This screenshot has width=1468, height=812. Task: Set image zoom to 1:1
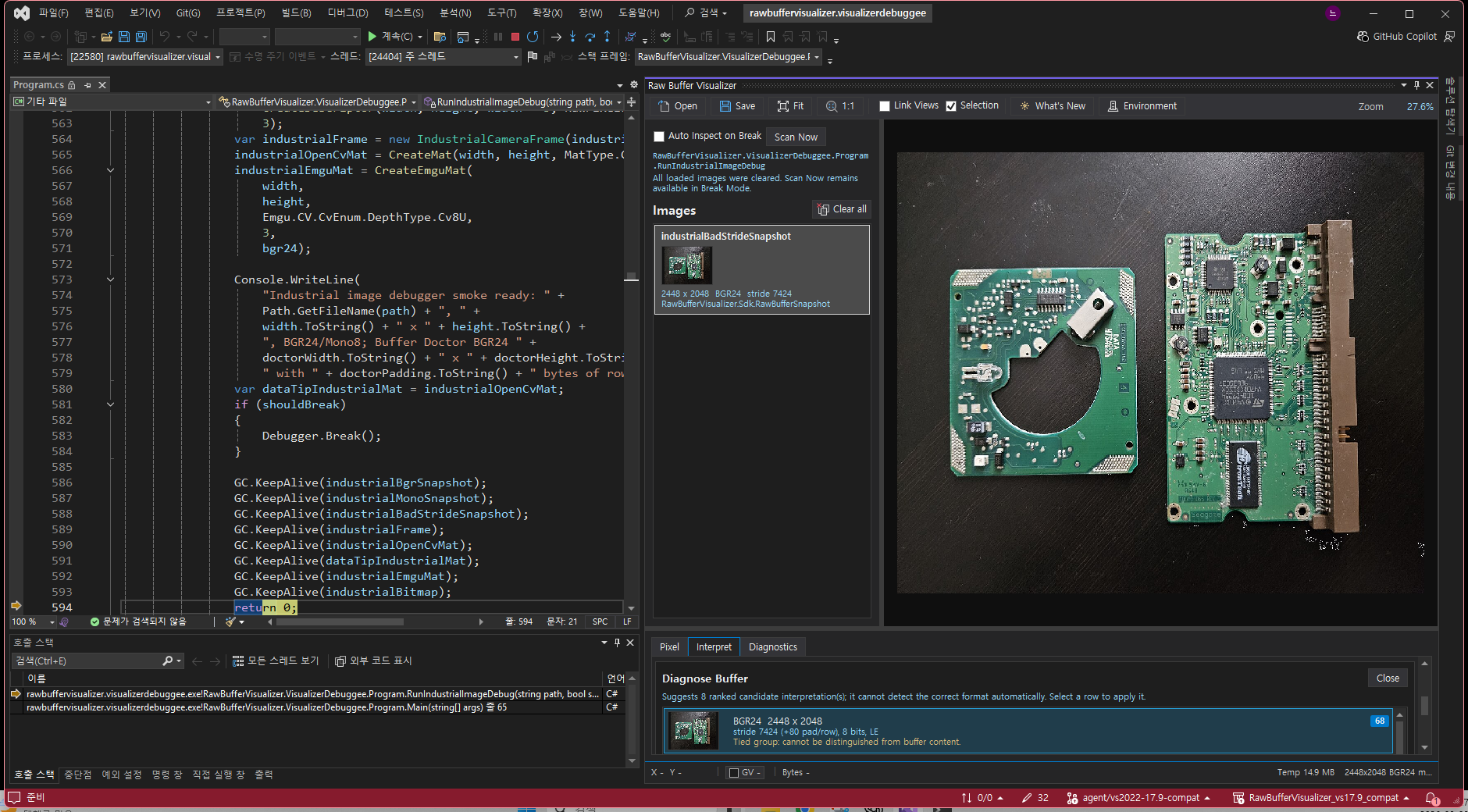pos(840,106)
